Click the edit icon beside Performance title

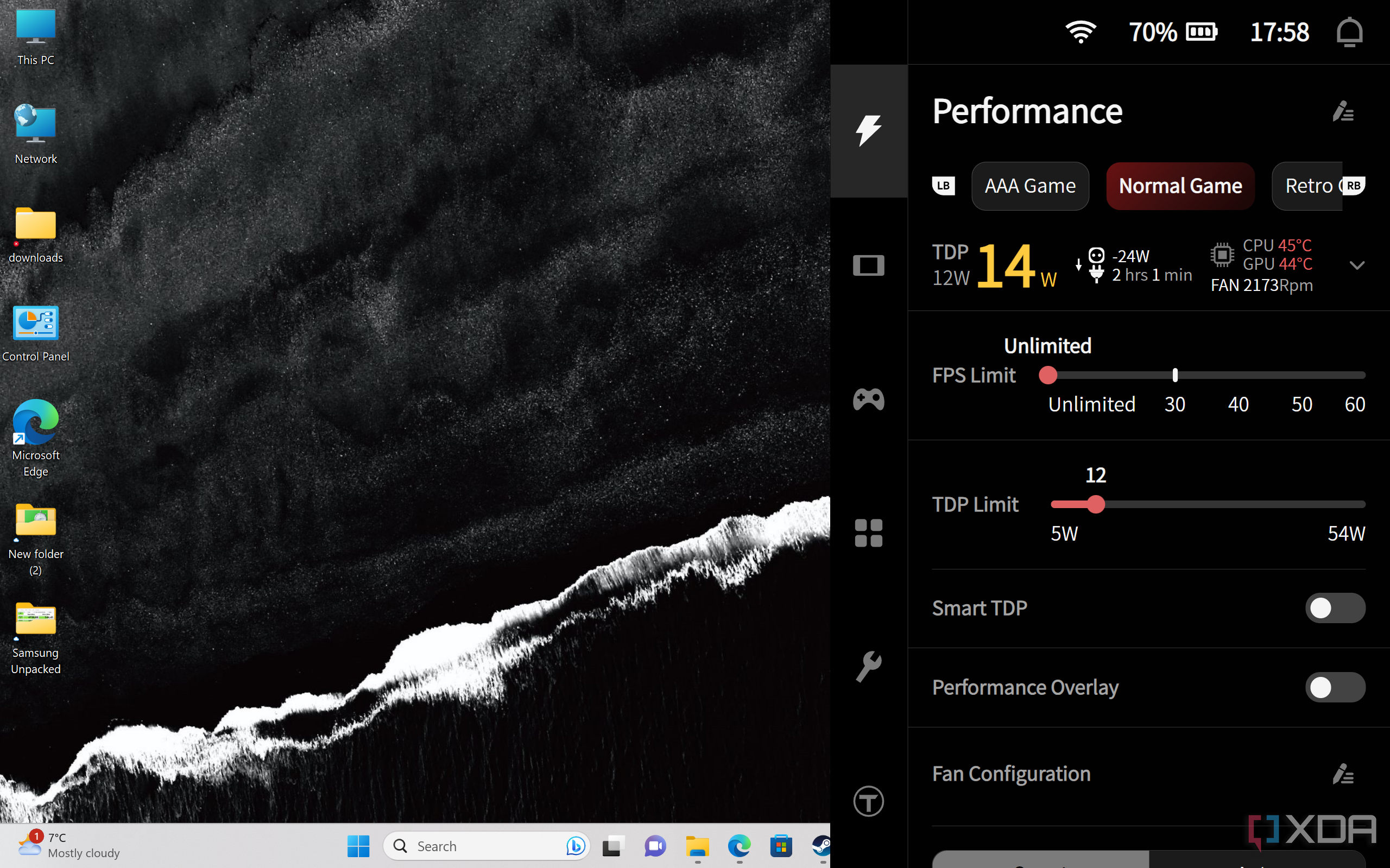[x=1343, y=111]
